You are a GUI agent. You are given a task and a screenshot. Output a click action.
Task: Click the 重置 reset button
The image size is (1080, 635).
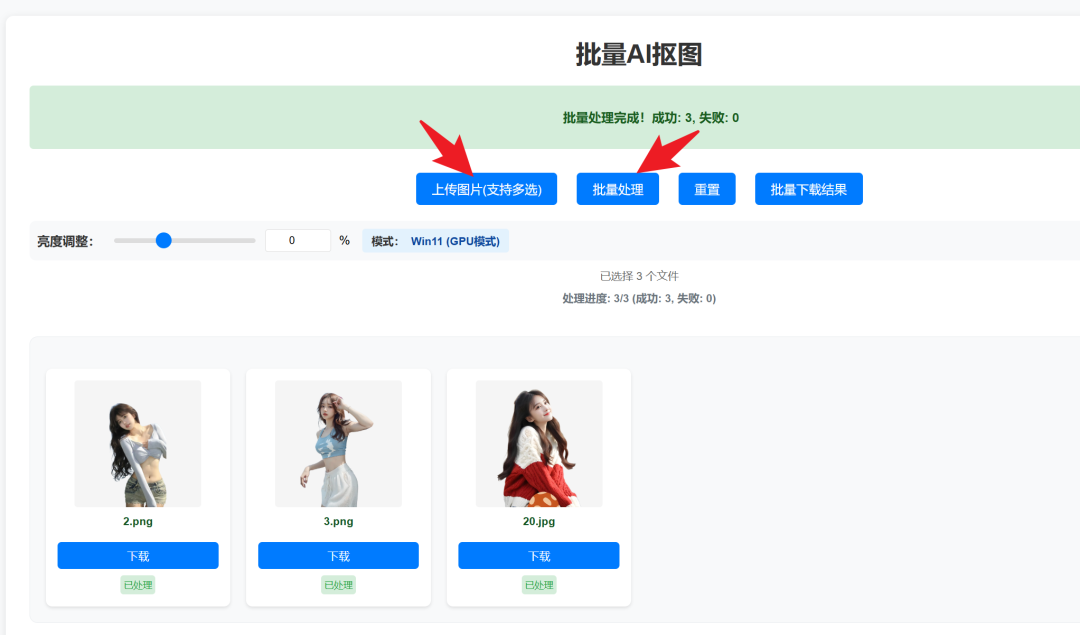[x=706, y=188]
